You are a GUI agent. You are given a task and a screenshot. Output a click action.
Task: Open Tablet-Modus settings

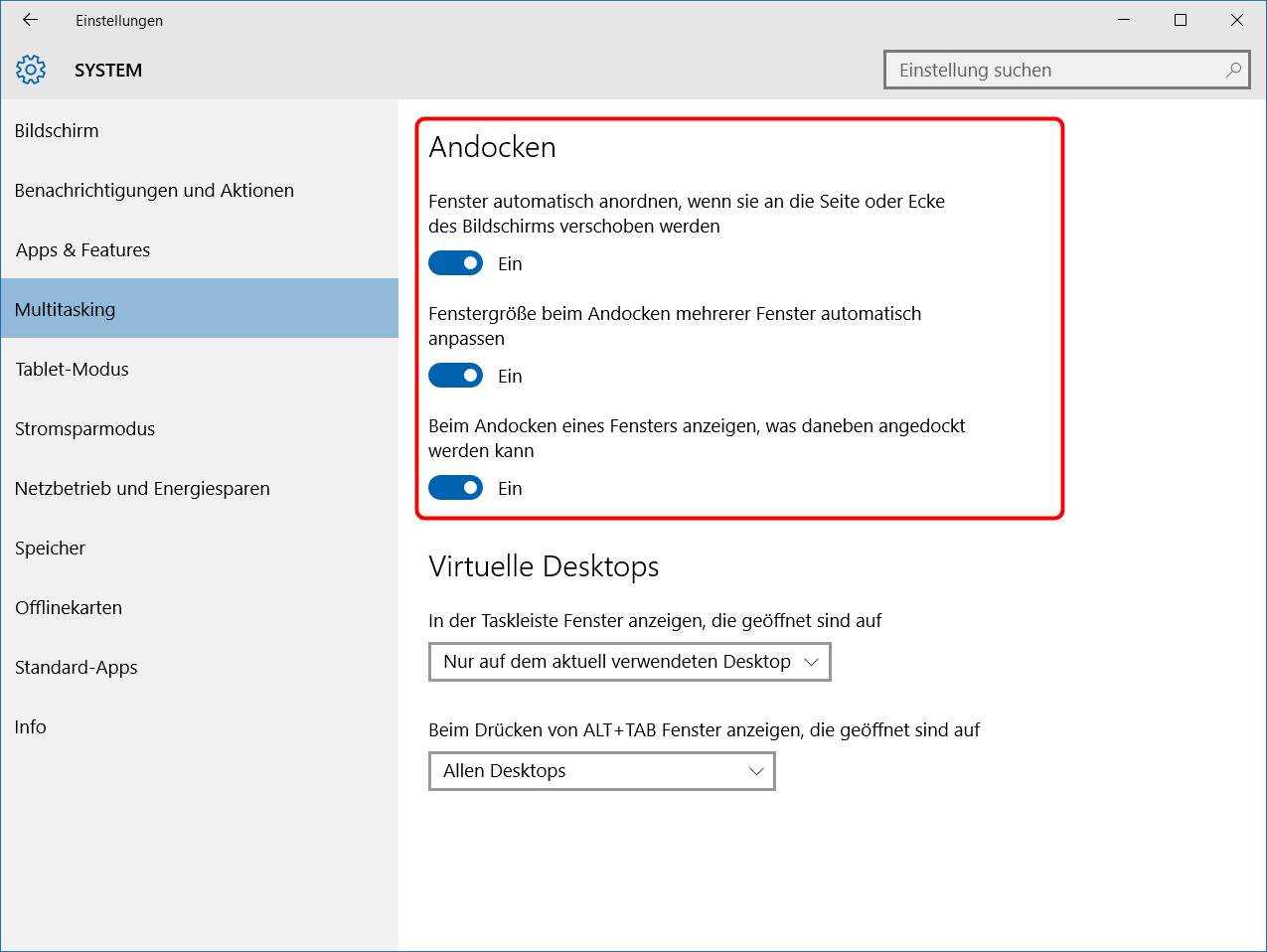72,370
